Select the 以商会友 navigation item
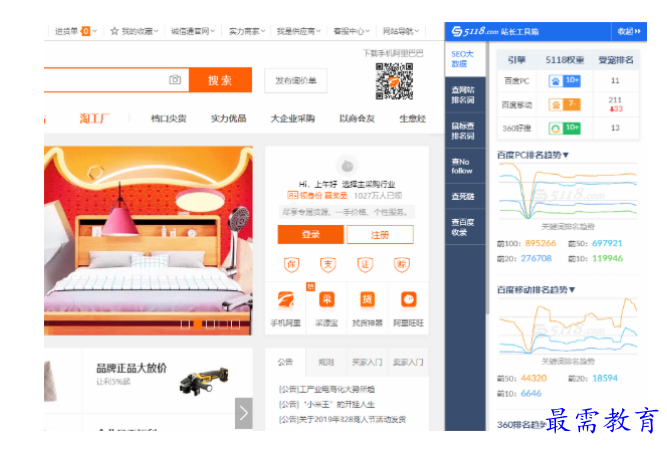 tap(357, 118)
